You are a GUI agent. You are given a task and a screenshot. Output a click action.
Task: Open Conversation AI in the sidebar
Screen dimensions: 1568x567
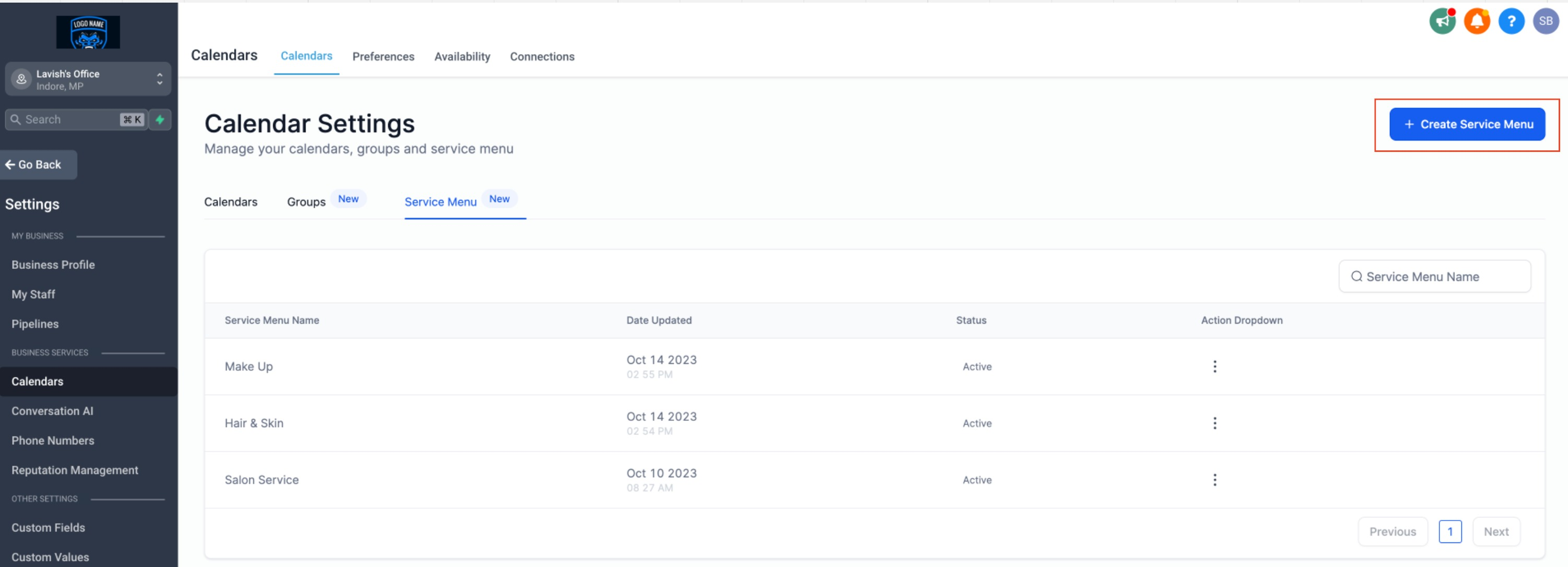click(52, 411)
